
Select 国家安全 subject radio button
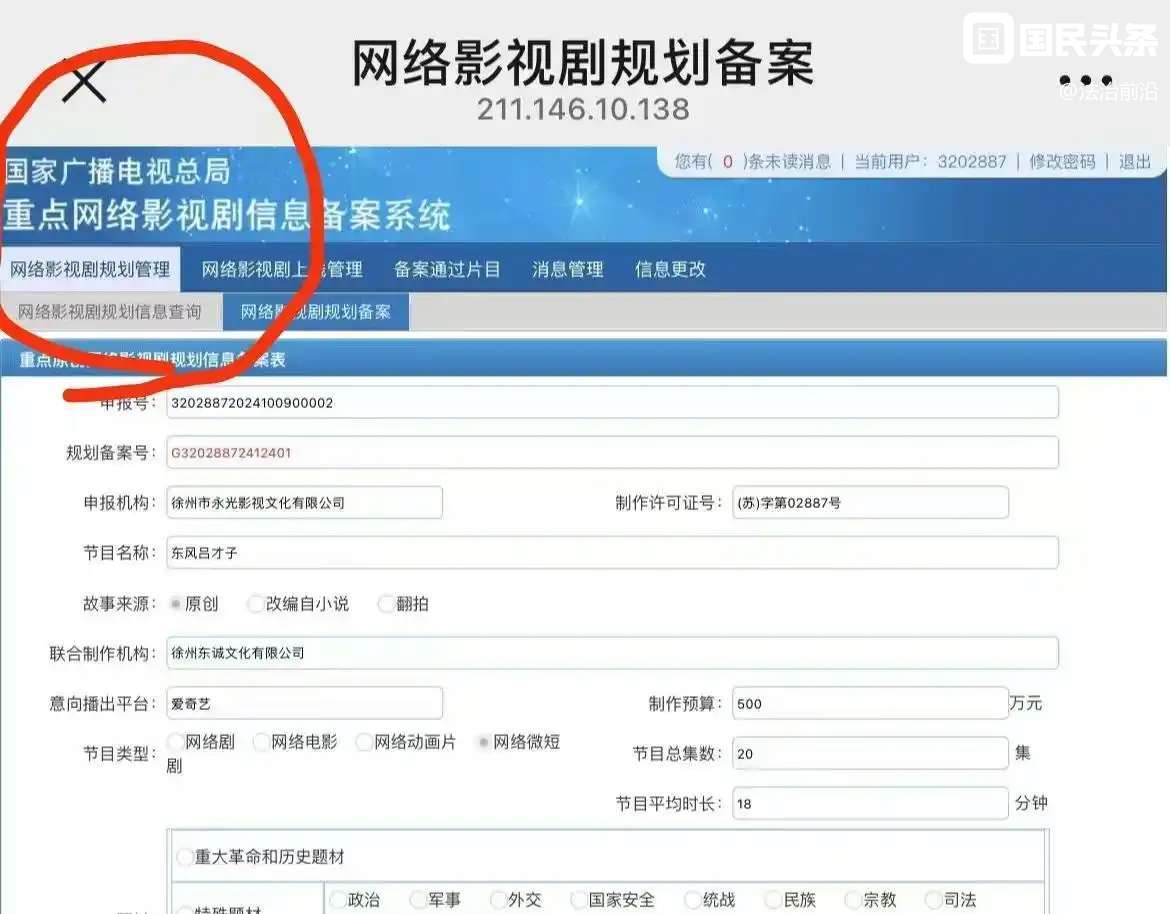(x=579, y=900)
